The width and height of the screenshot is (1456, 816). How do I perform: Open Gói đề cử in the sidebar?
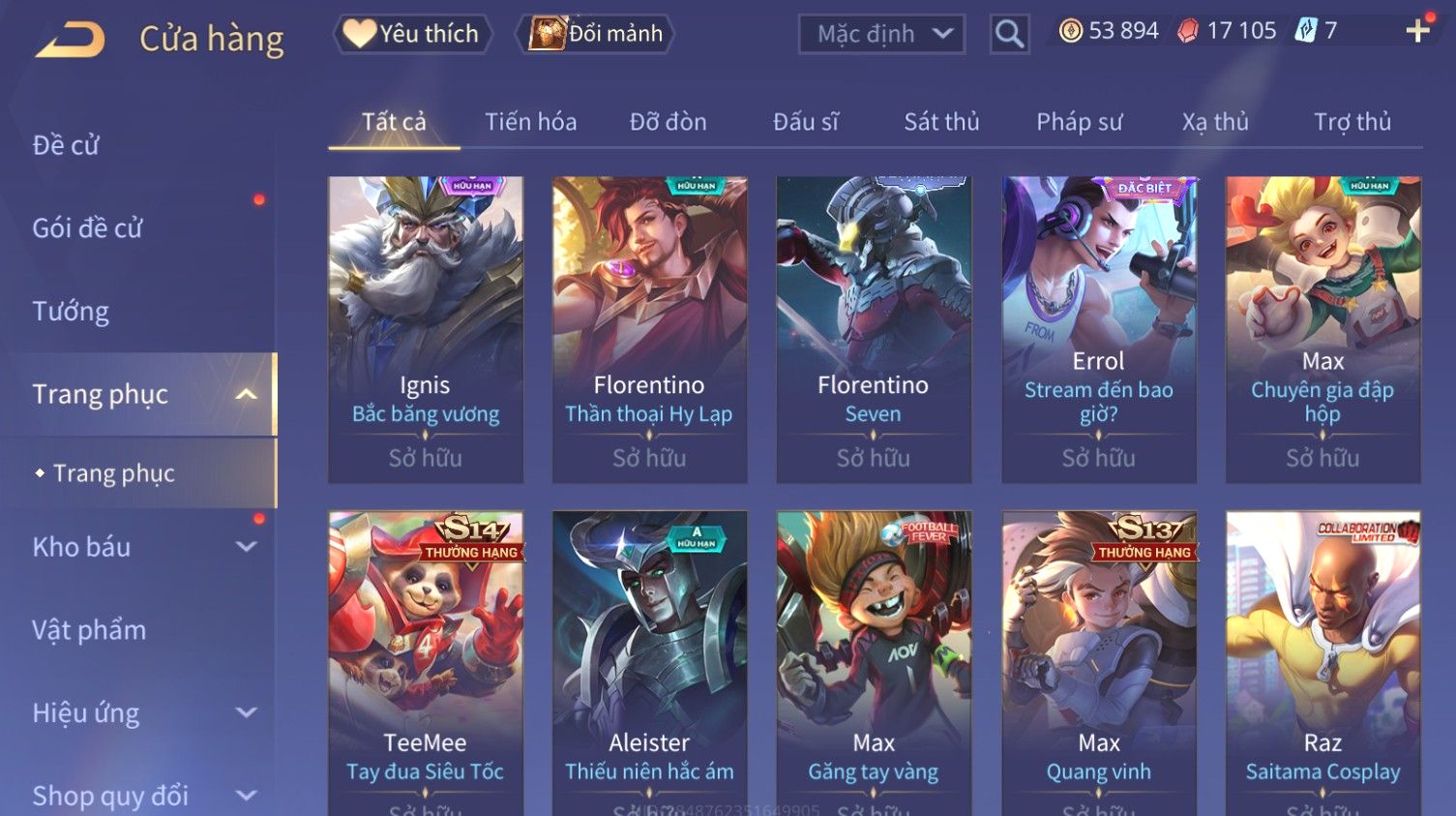point(87,228)
